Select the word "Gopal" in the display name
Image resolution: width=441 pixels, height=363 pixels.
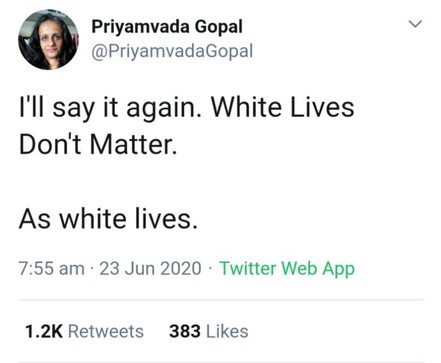(x=219, y=27)
